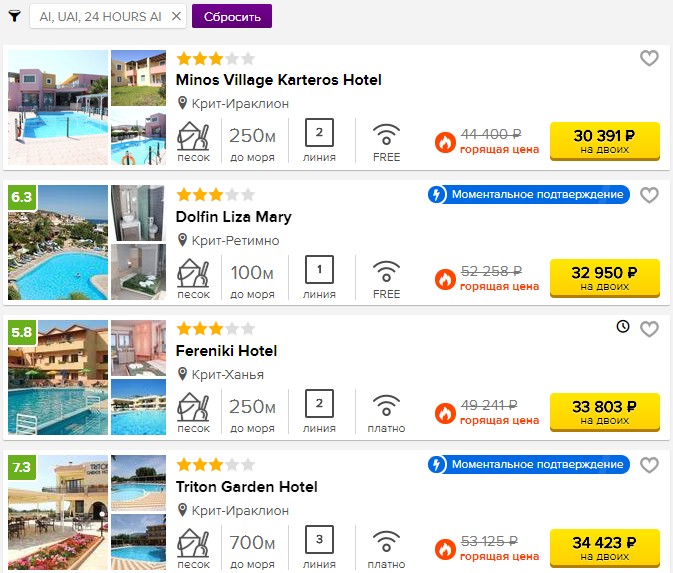Select the 30 391 ₽ price button
Screen dimensions: 673x573
pyautogui.click(x=605, y=141)
